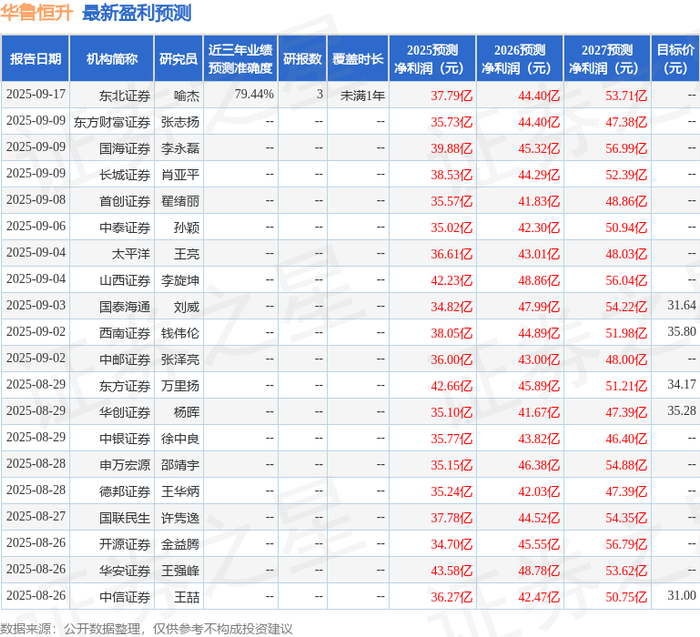Click the 35.80 target price

pyautogui.click(x=682, y=331)
